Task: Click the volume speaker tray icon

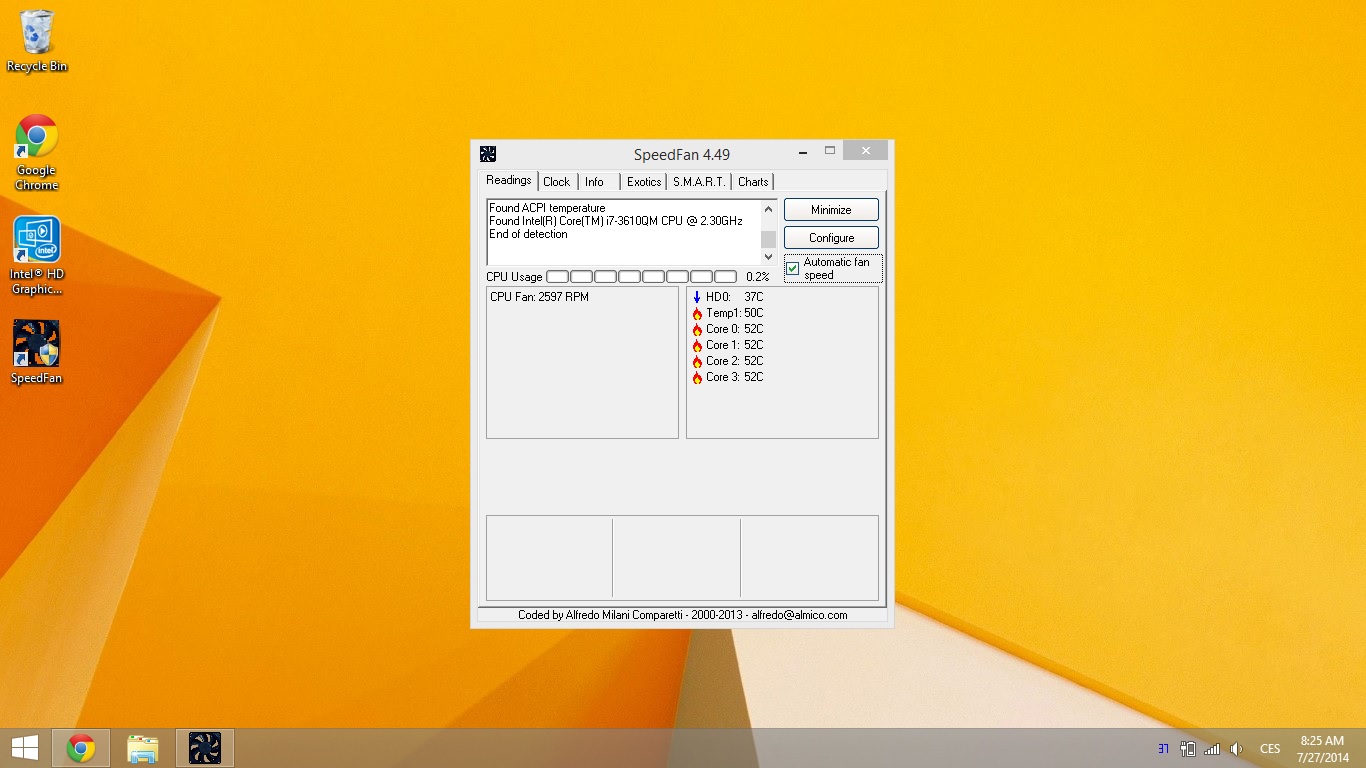Action: [1237, 749]
